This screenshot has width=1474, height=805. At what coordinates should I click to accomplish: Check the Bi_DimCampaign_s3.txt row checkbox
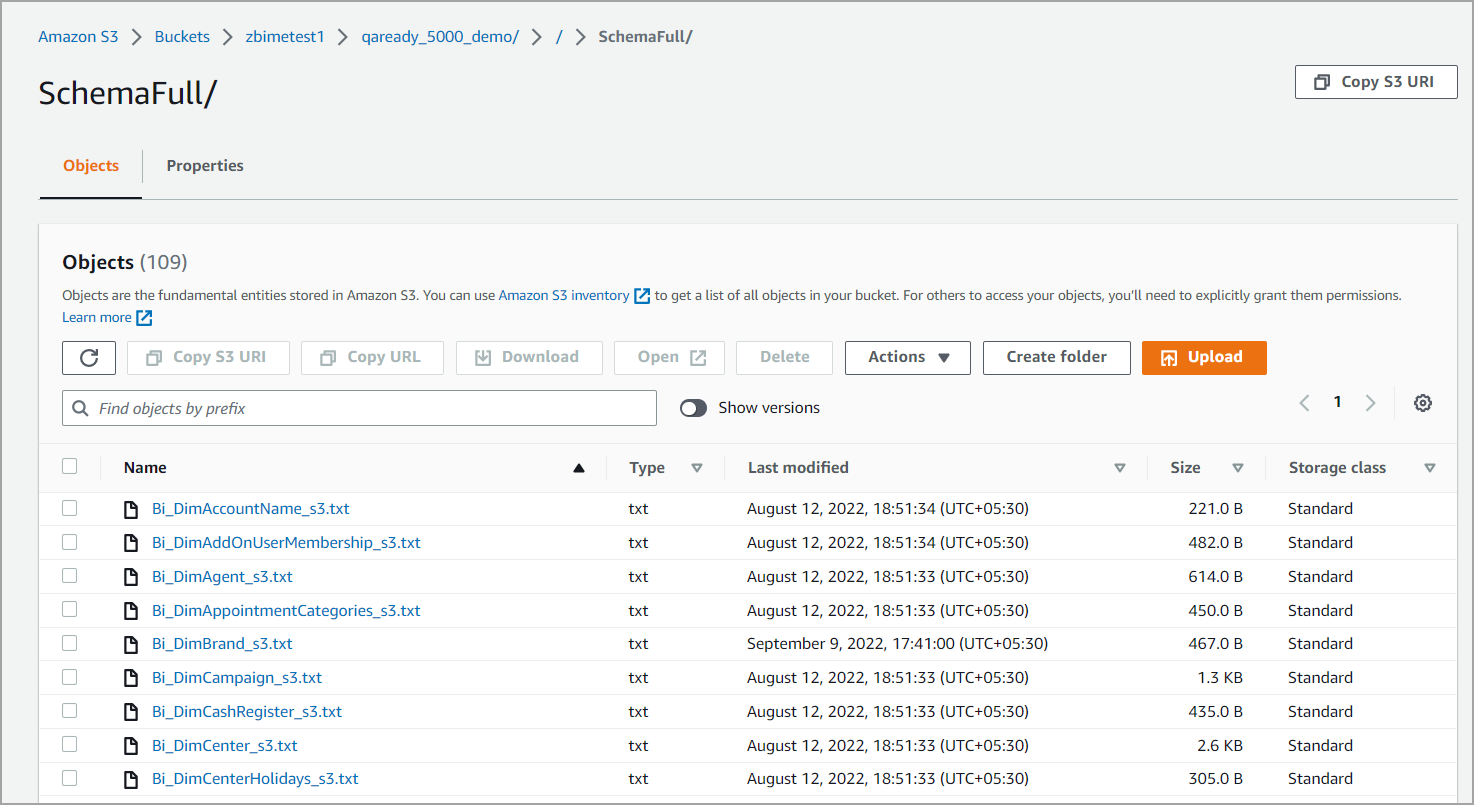pos(69,677)
